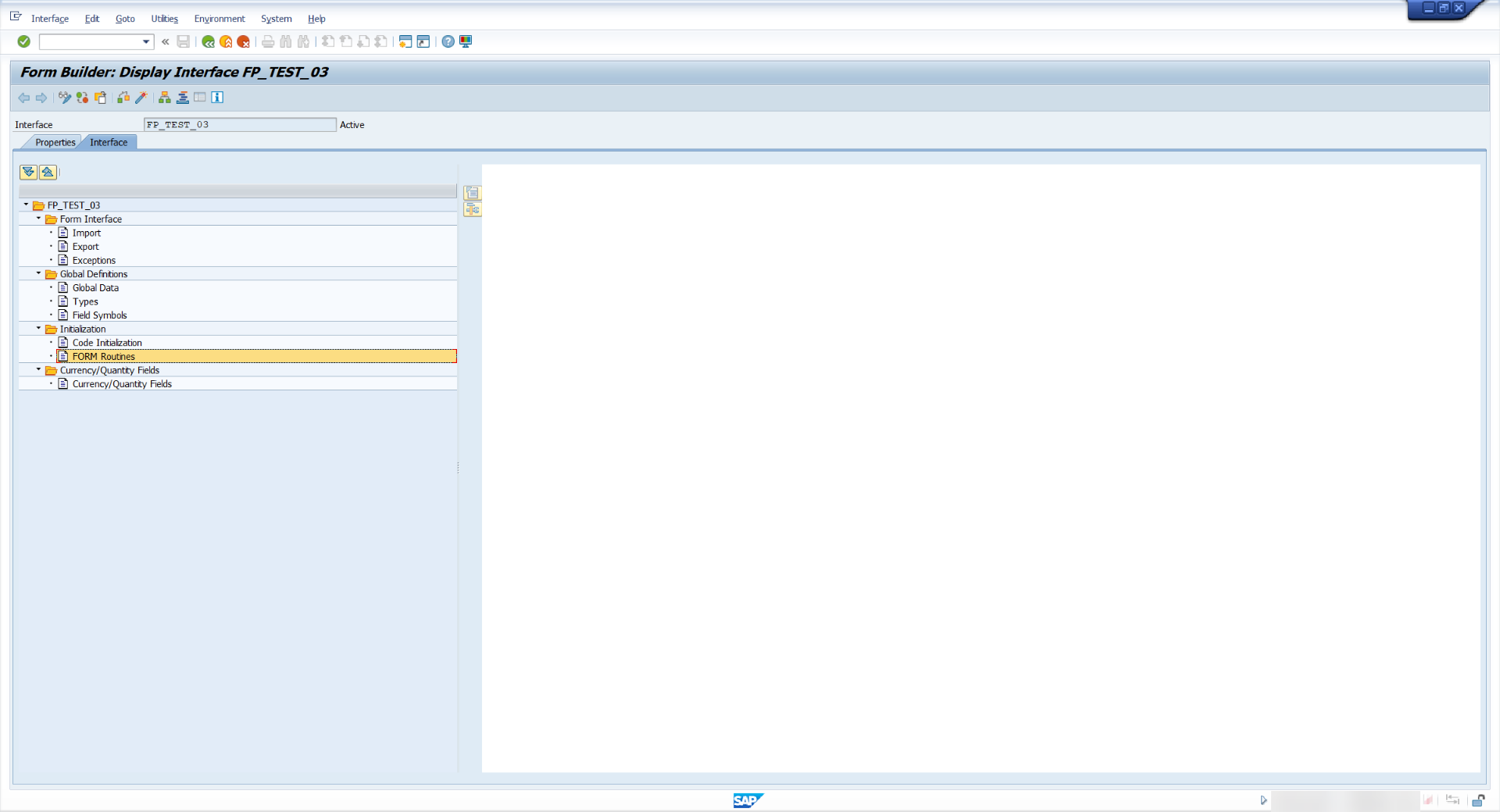Click the Interface name field FP_TEST_03
Image resolution: width=1500 pixels, height=812 pixels.
tap(240, 125)
